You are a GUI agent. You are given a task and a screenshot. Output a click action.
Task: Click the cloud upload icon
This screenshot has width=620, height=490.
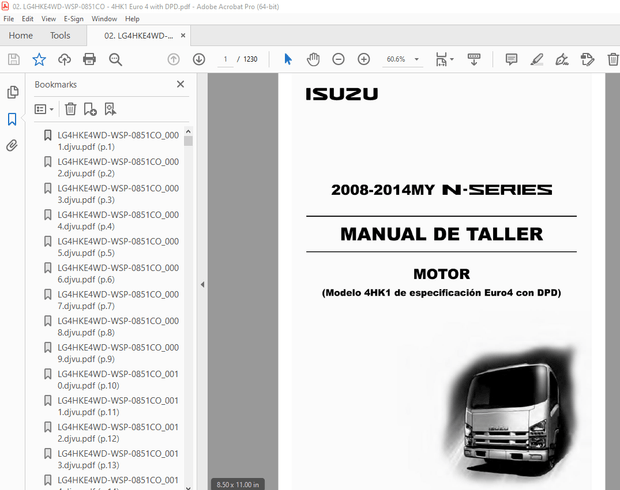(64, 59)
